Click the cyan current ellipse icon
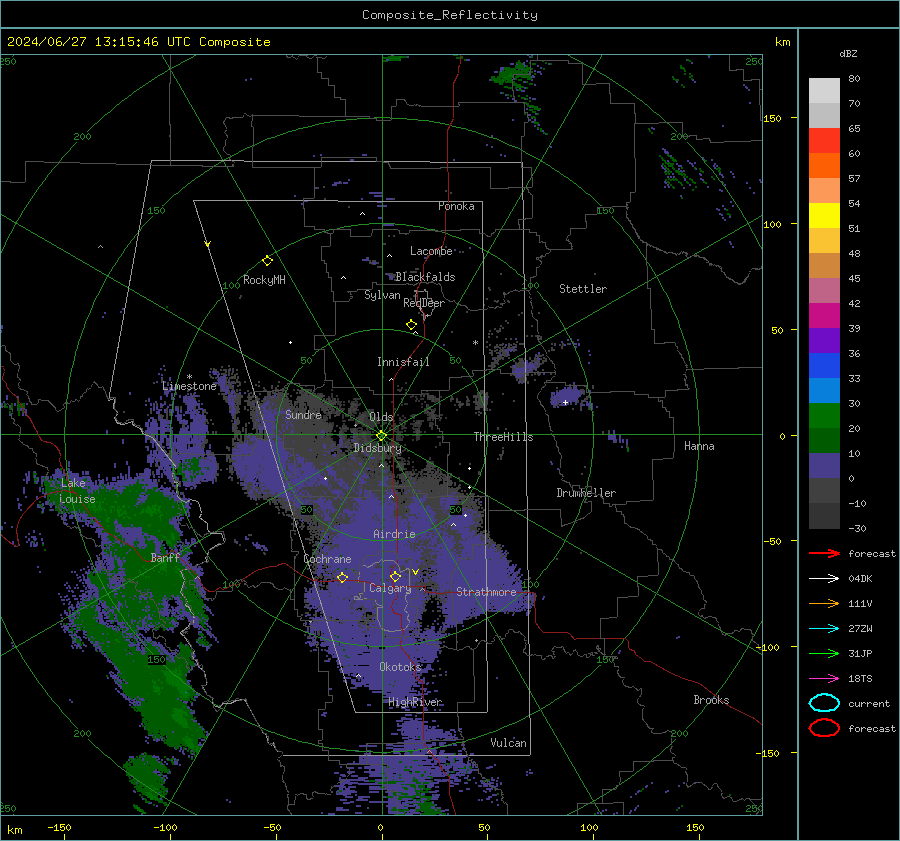 (x=824, y=703)
